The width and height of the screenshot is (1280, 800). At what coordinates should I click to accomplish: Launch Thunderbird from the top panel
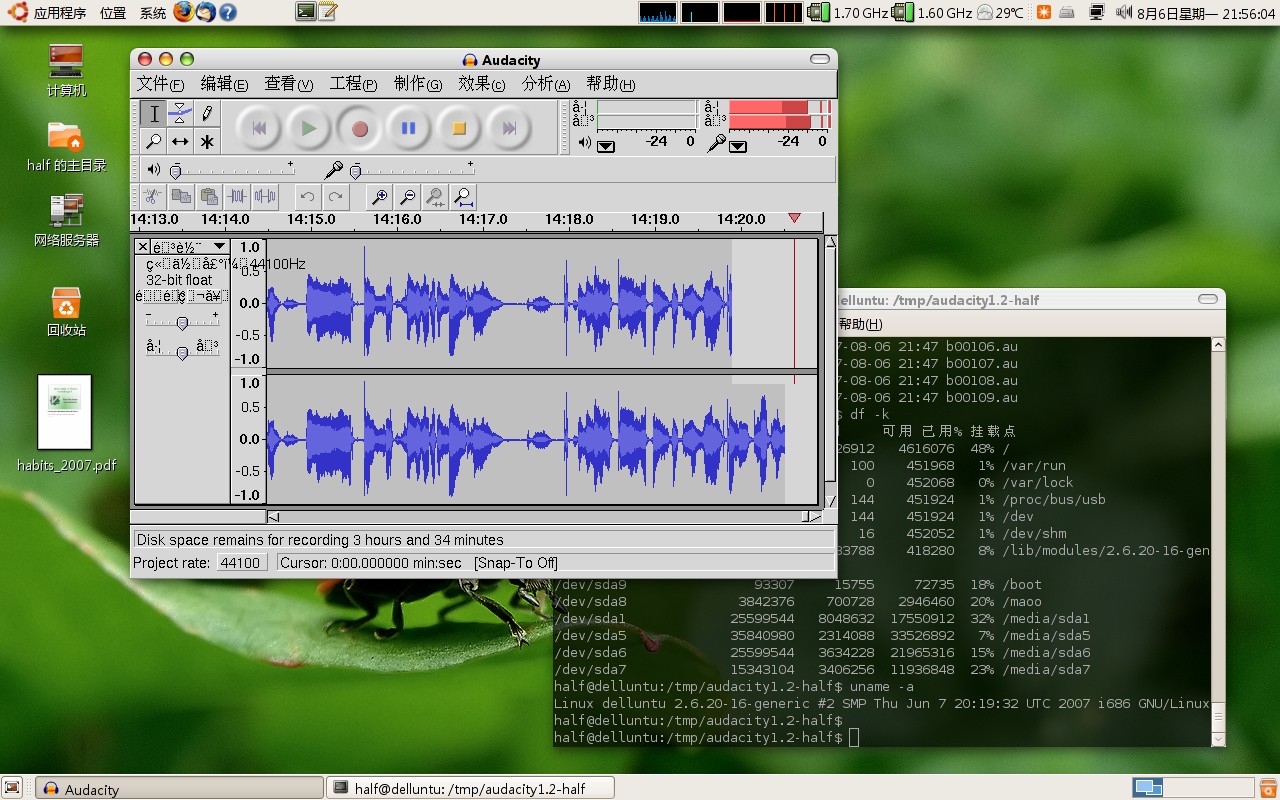click(x=205, y=12)
